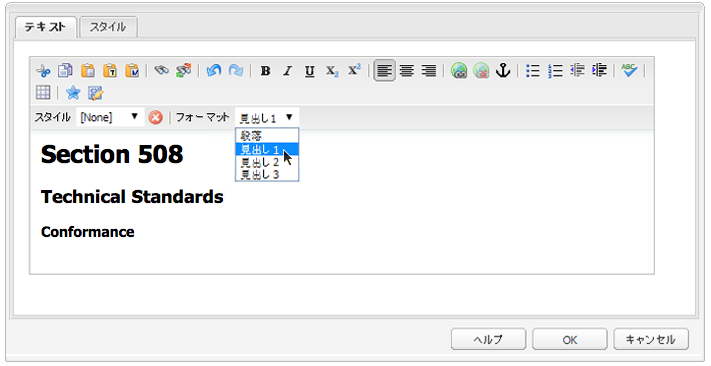Viewport: 711px width, 366px height.
Task: Insert a table with the grid icon
Action: pyautogui.click(x=43, y=93)
